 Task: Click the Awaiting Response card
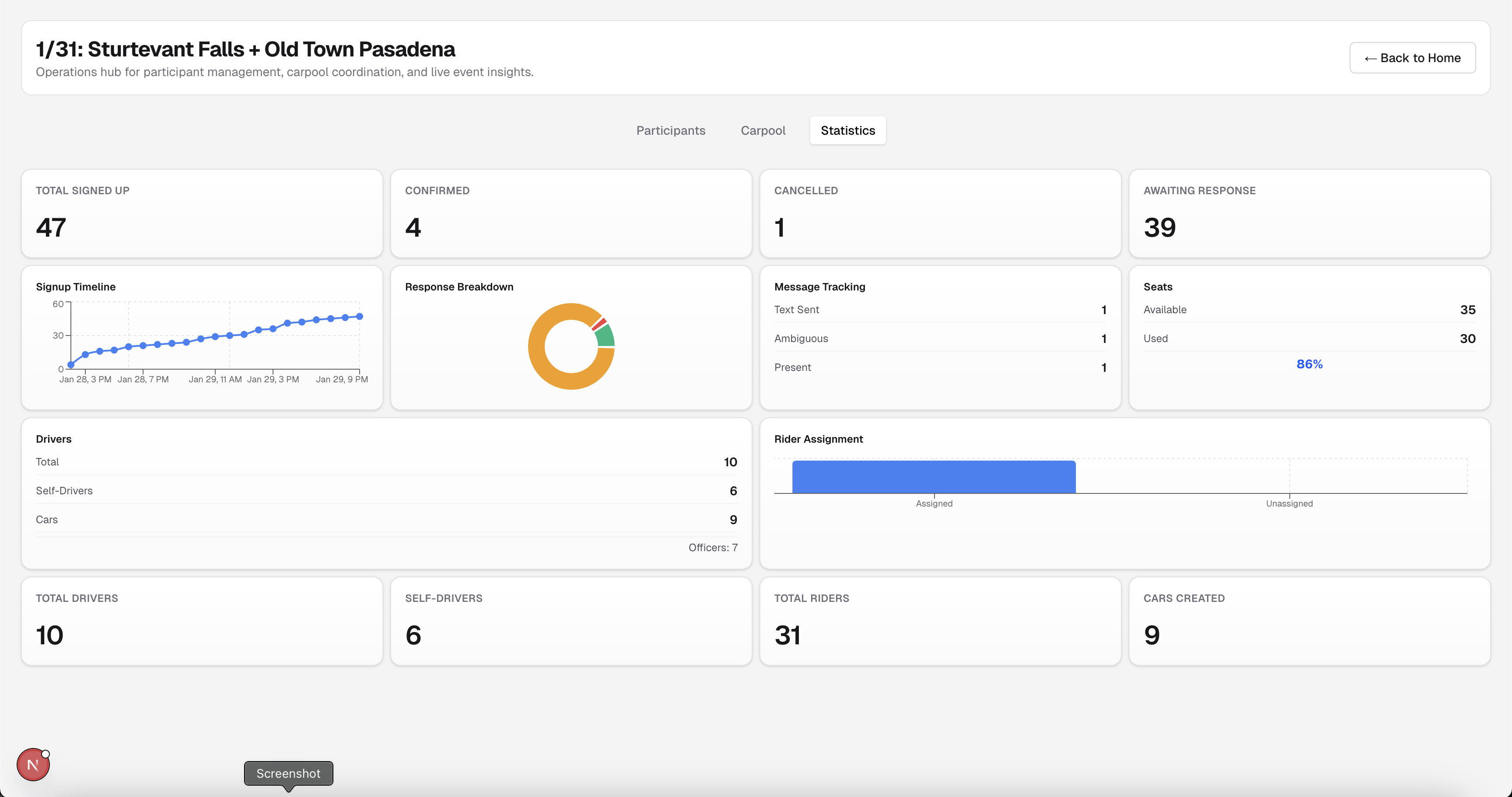pyautogui.click(x=1309, y=213)
